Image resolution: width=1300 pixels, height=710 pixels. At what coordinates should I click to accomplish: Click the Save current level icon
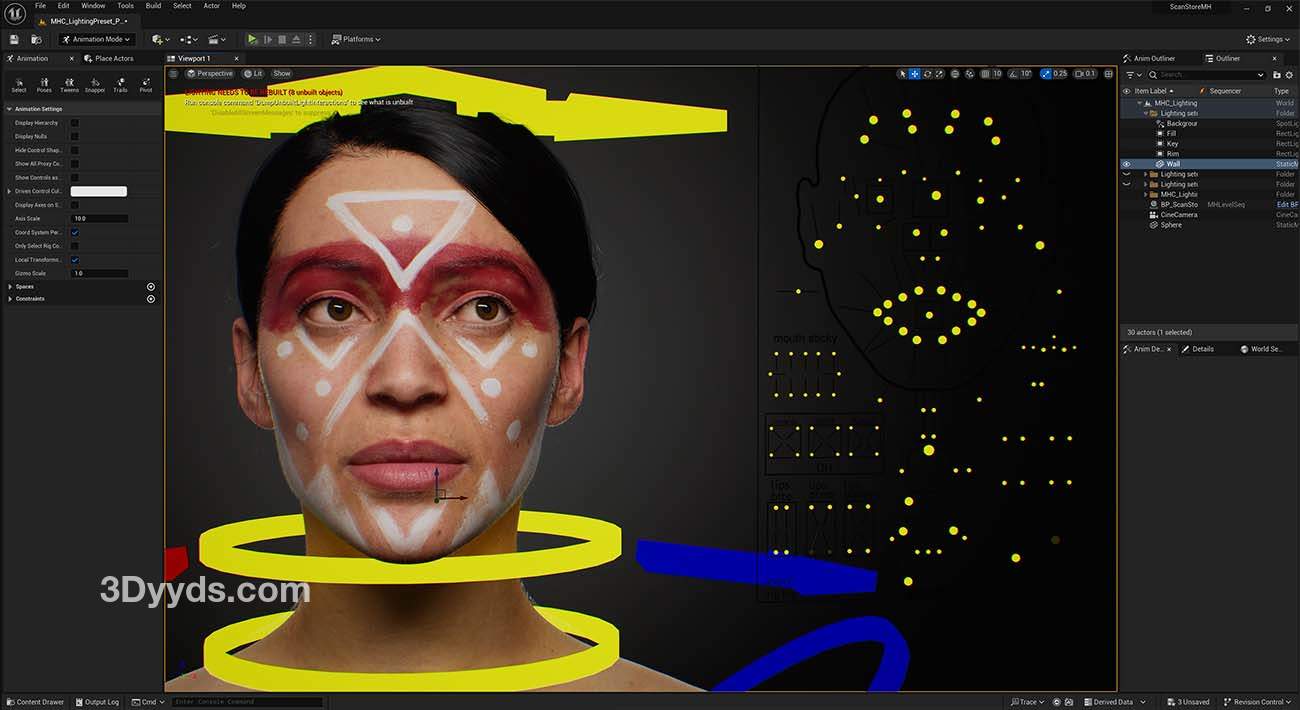click(14, 39)
